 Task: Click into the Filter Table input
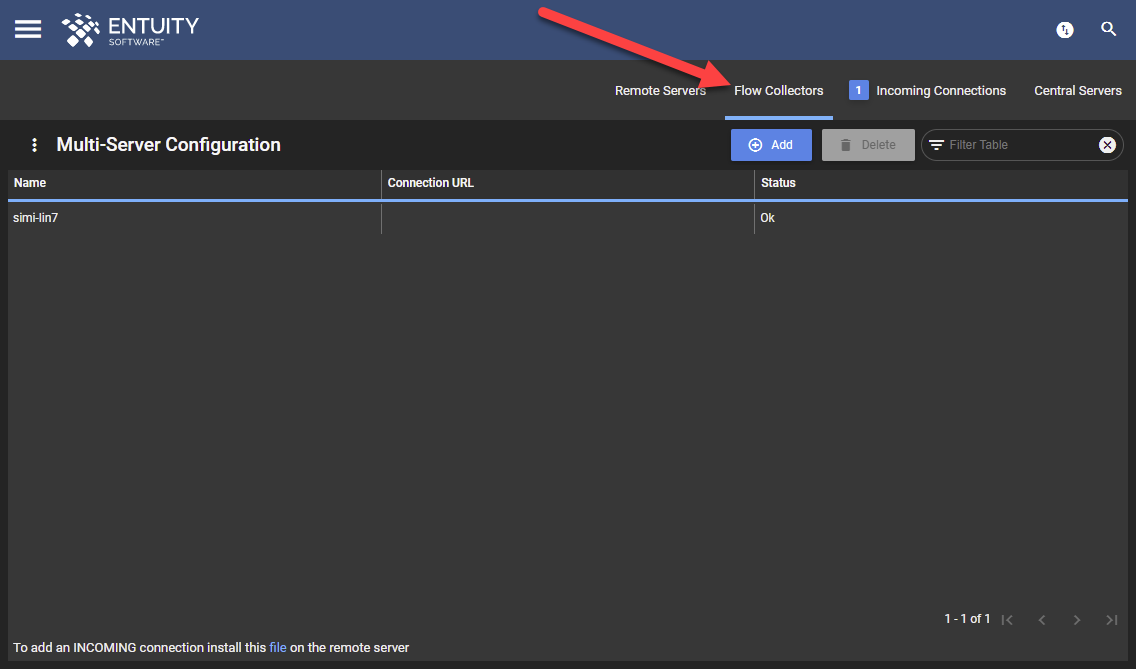coord(1022,145)
